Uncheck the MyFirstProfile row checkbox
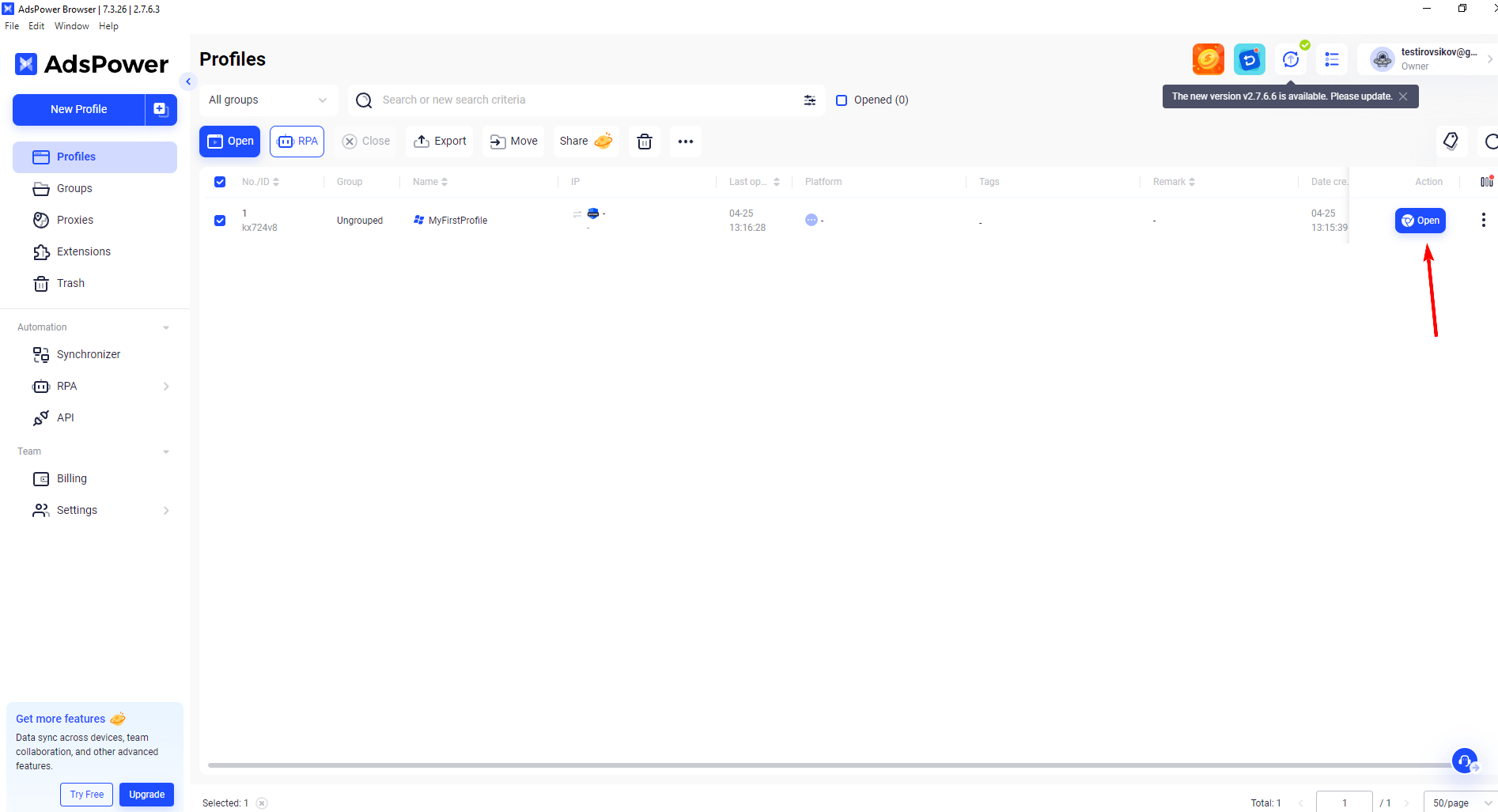 coord(220,221)
